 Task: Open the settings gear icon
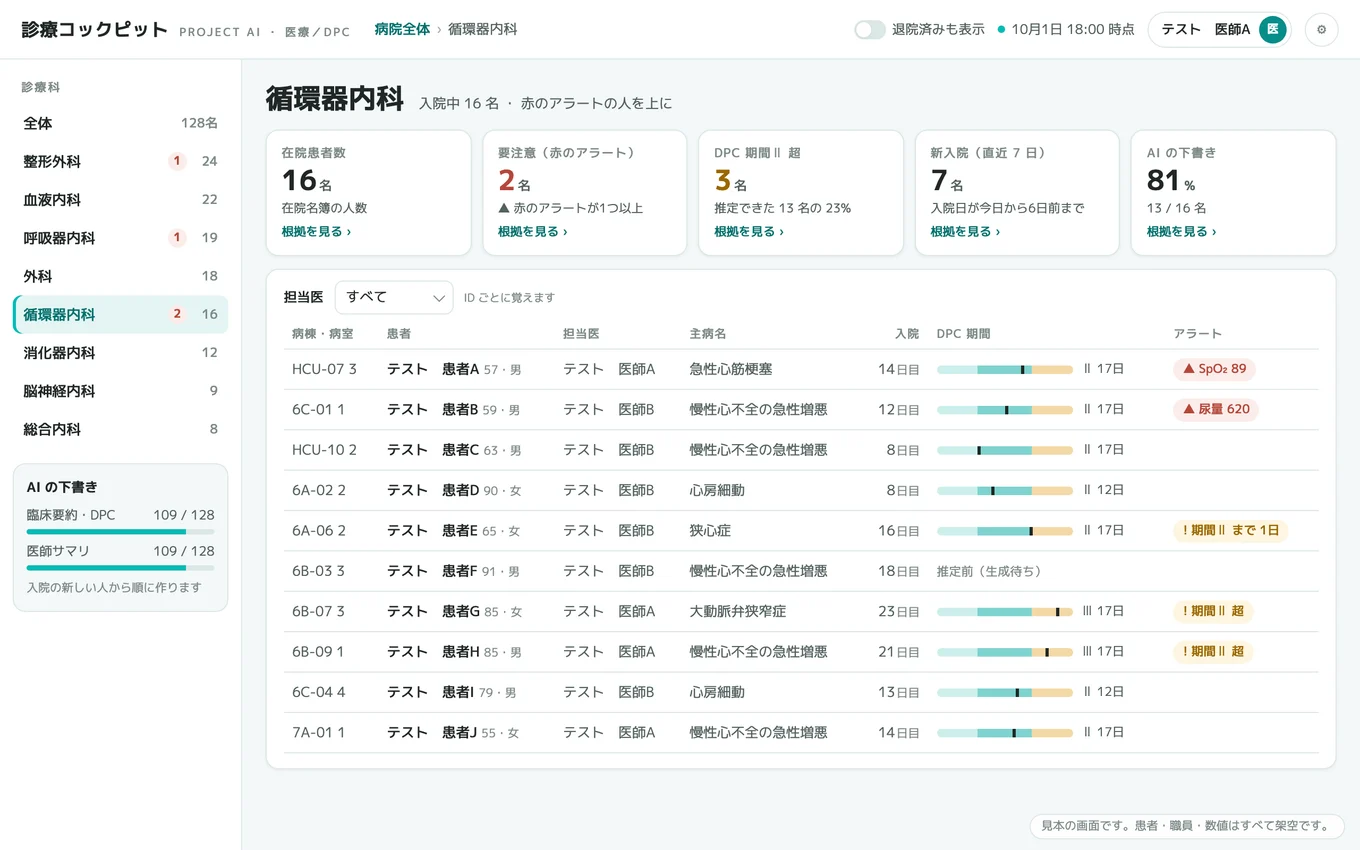[1321, 30]
